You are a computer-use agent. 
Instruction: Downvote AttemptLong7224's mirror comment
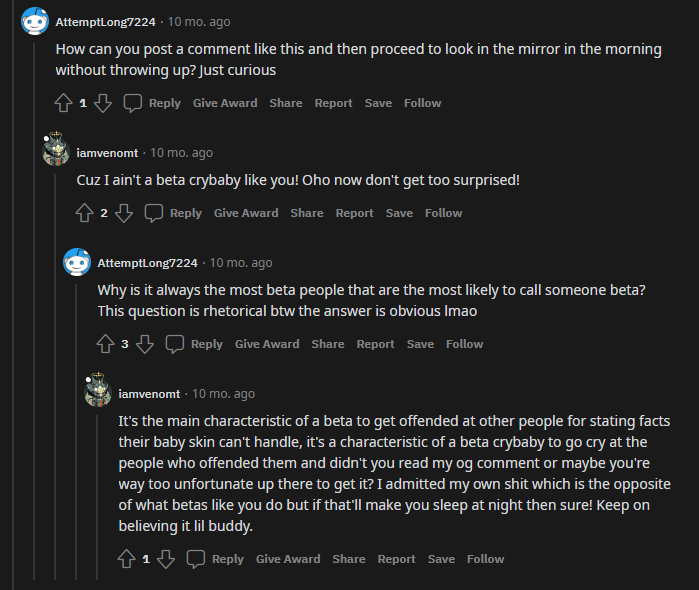(102, 103)
